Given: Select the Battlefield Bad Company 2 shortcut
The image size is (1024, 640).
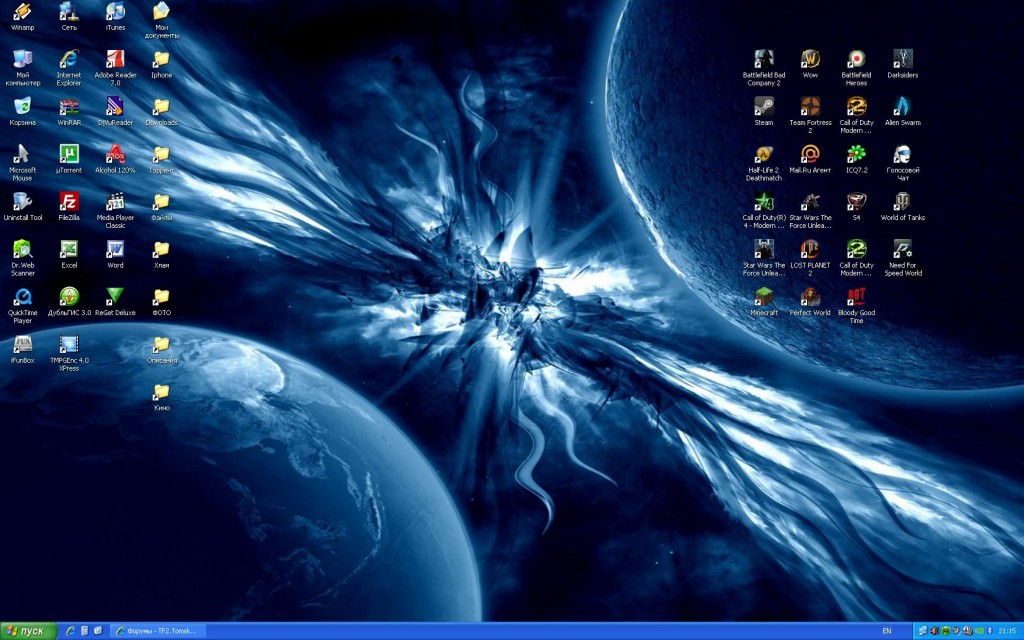Looking at the screenshot, I should coord(763,67).
